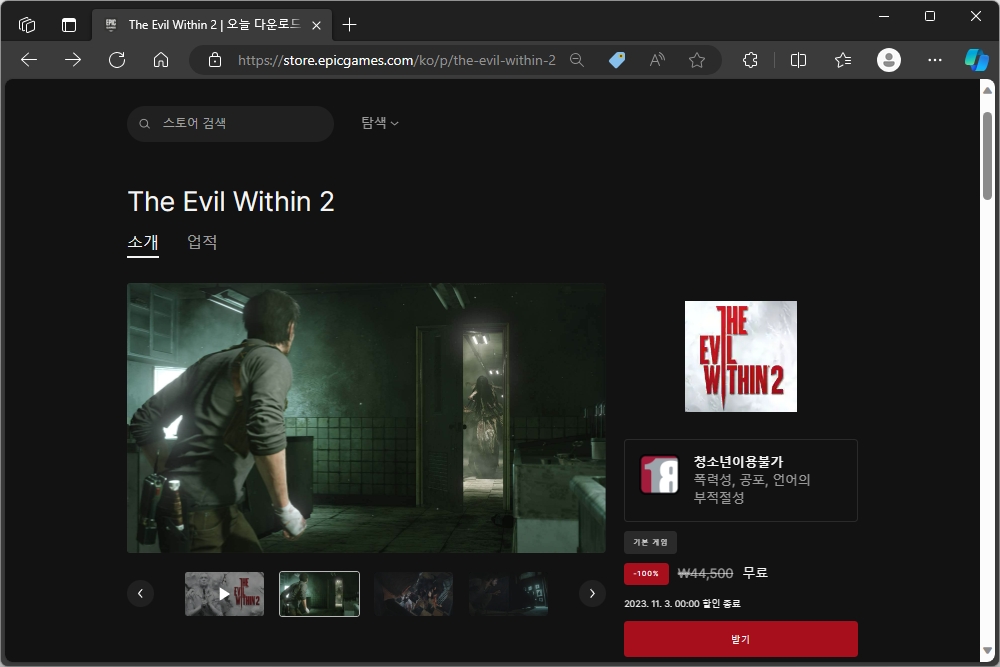Image resolution: width=1000 pixels, height=667 pixels.
Task: Open the shopping price tag icon
Action: click(x=617, y=60)
